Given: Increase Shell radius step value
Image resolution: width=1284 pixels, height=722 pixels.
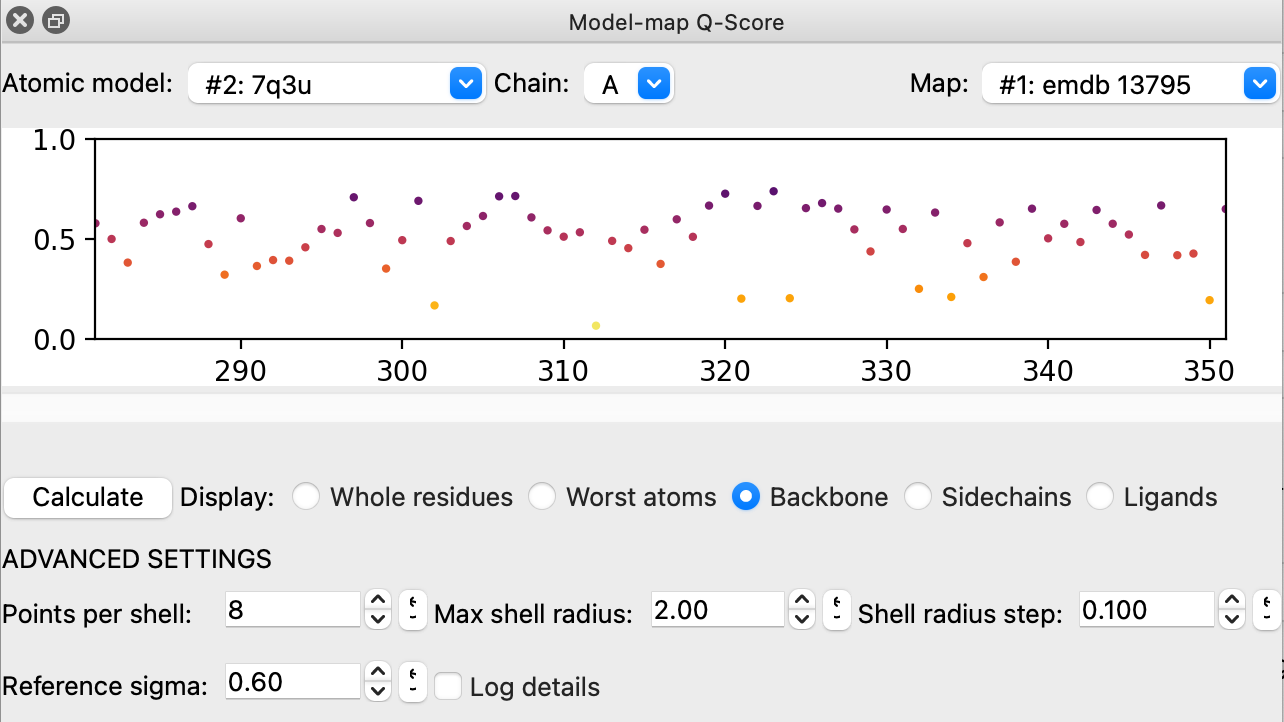Looking at the screenshot, I should 1234,600.
